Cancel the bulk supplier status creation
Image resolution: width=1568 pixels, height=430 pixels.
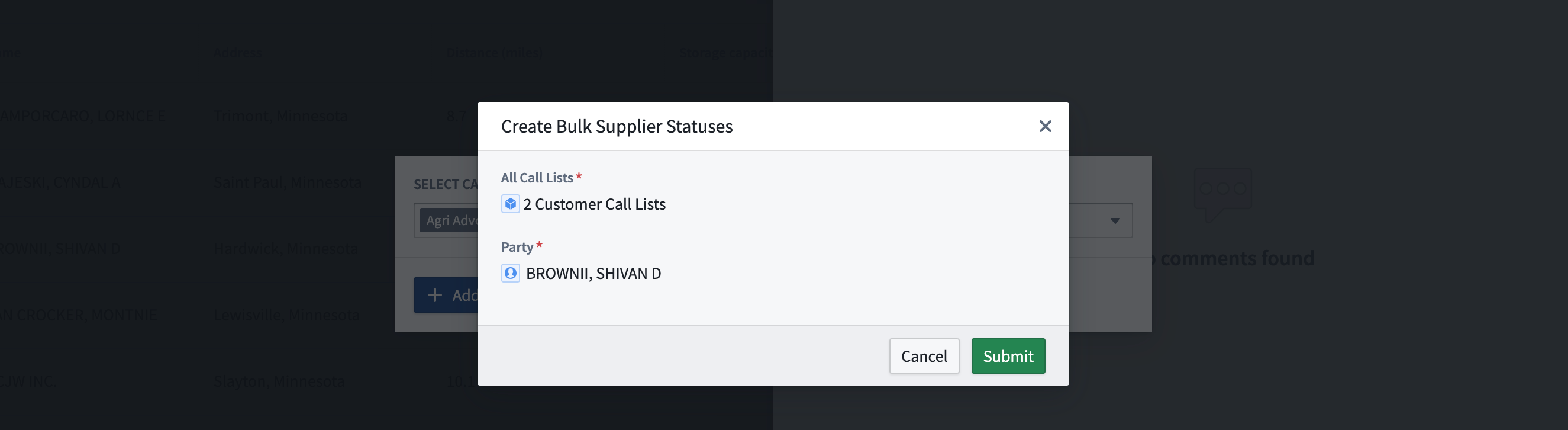924,356
